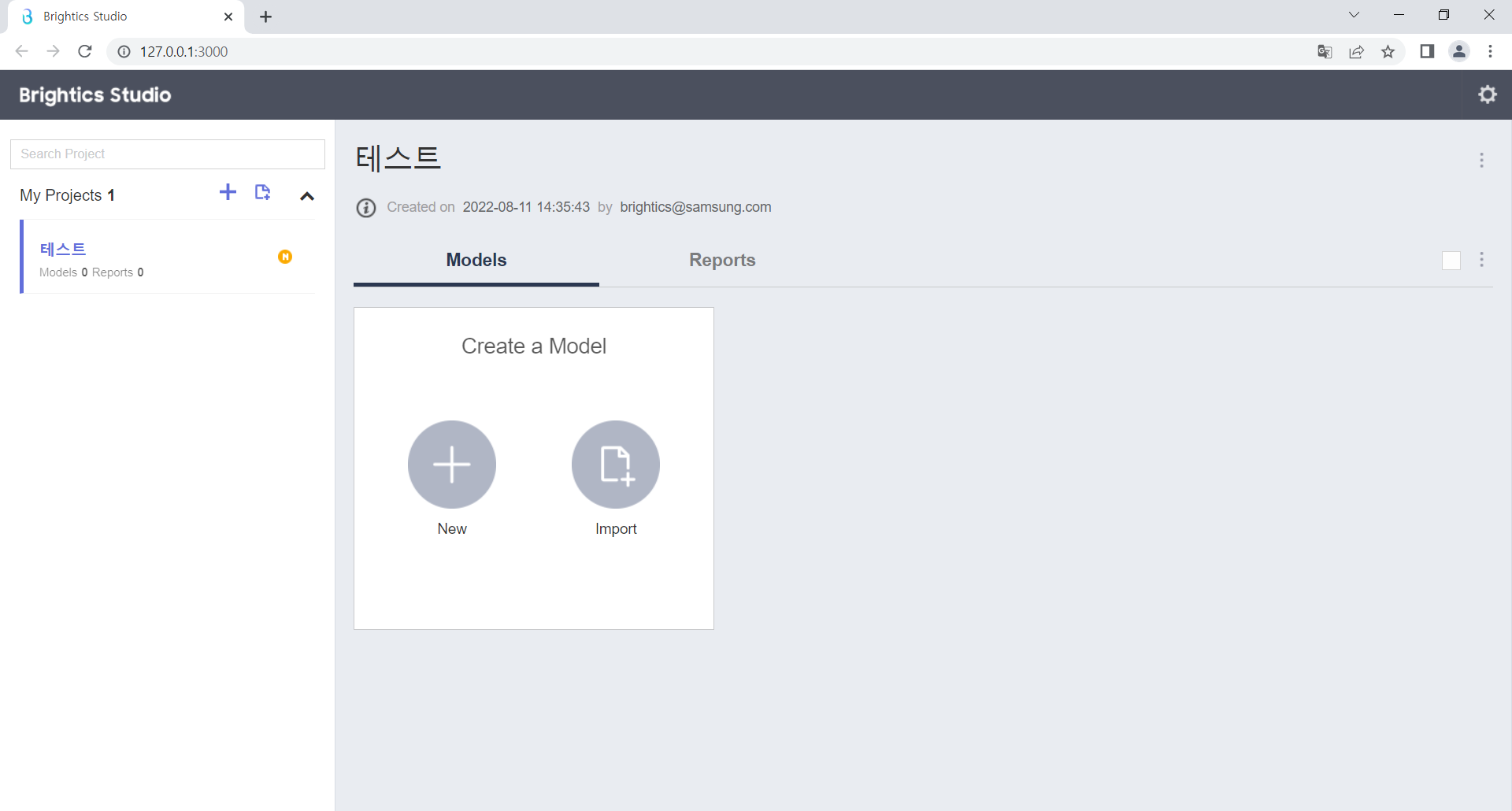Viewport: 1512px width, 811px height.
Task: Open the Google Translate page icon
Action: pos(1325,52)
